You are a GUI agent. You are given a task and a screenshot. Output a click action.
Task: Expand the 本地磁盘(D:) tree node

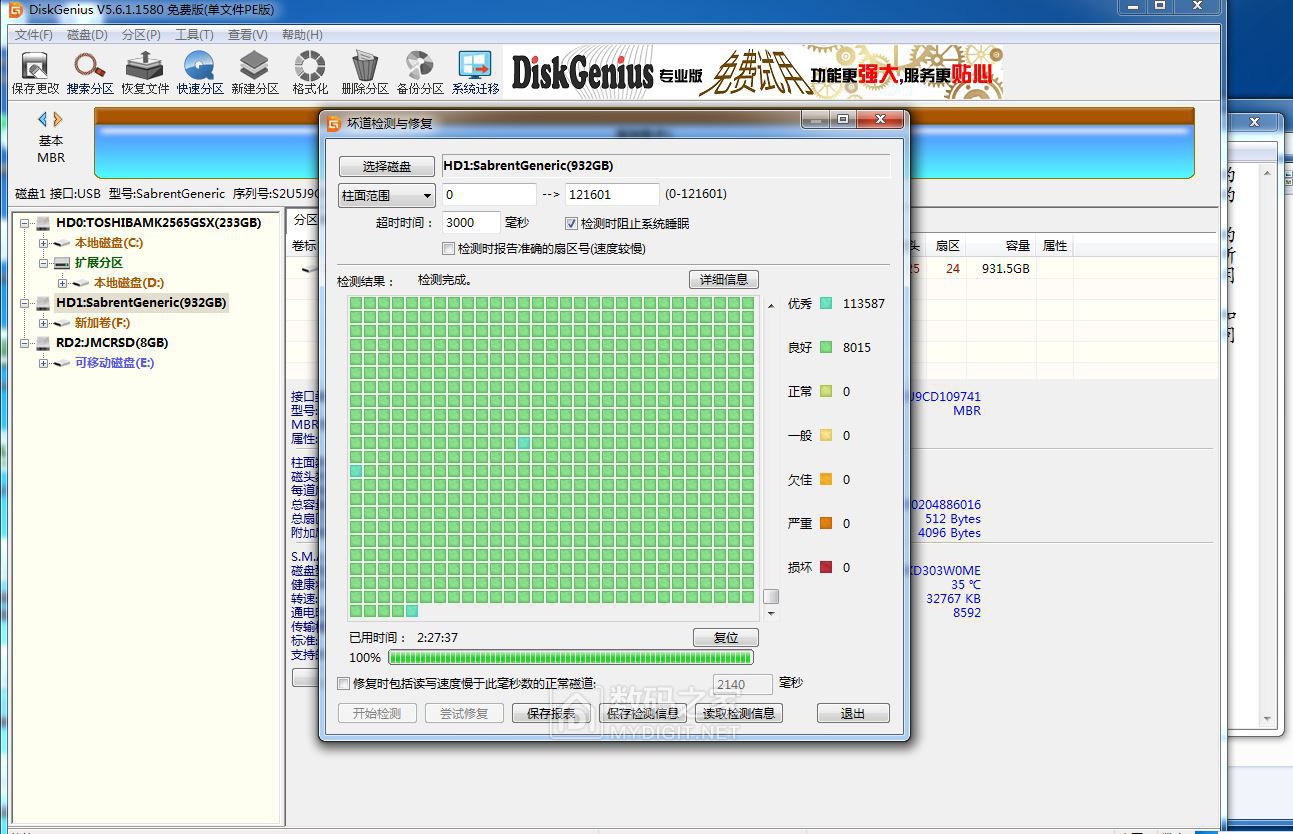point(63,283)
